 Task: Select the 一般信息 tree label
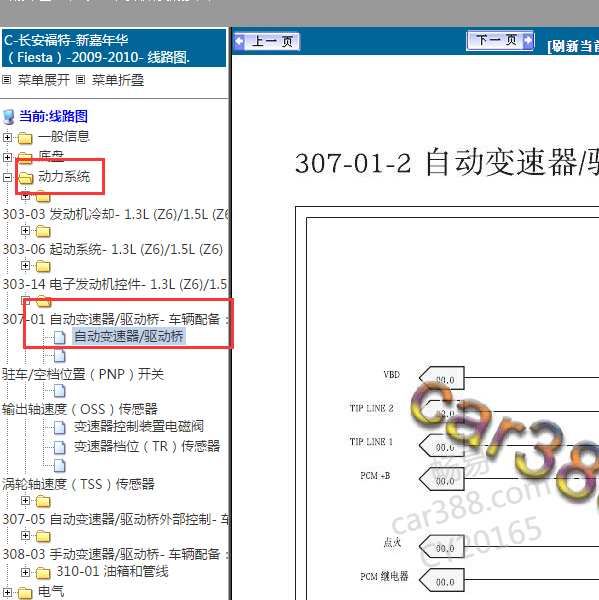click(x=64, y=136)
